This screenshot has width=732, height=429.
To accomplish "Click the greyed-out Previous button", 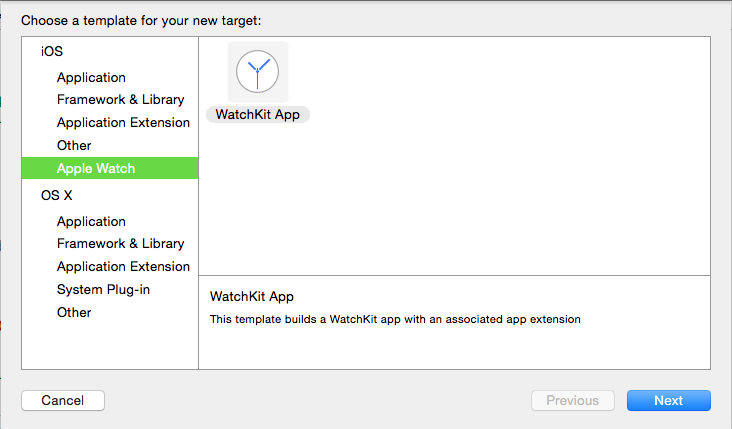I will (x=572, y=400).
